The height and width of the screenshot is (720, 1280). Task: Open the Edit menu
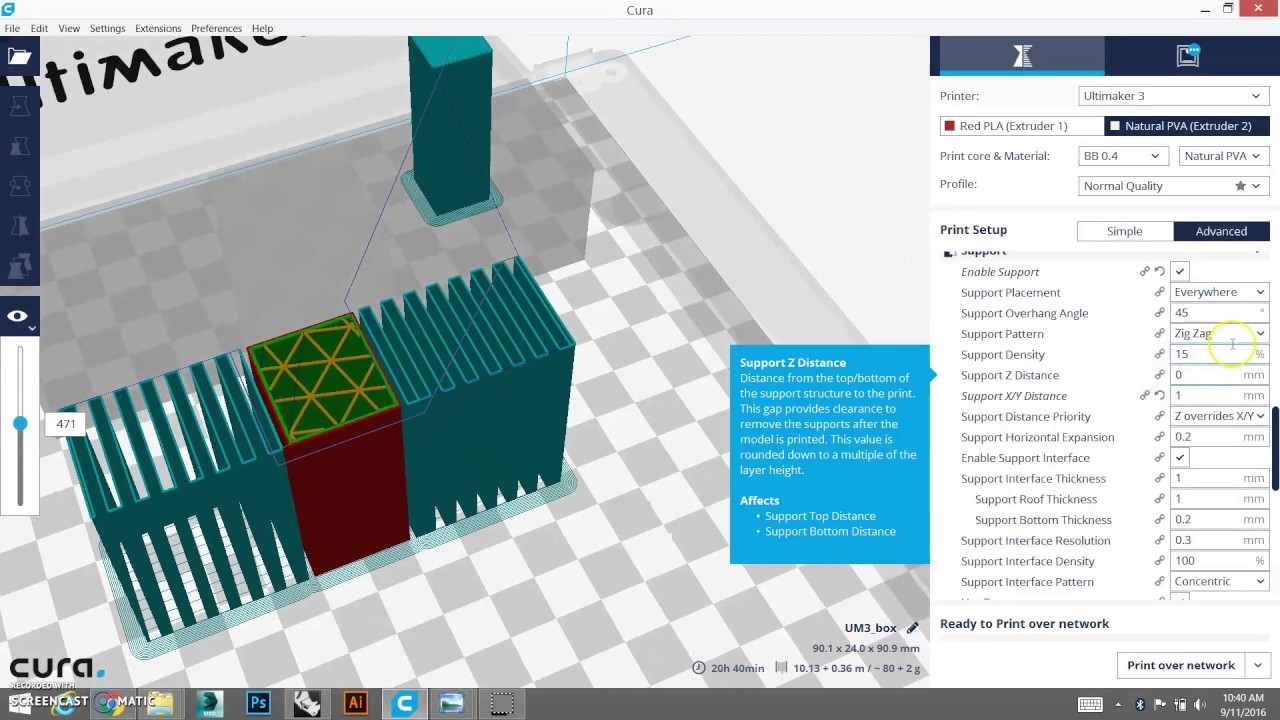point(39,28)
